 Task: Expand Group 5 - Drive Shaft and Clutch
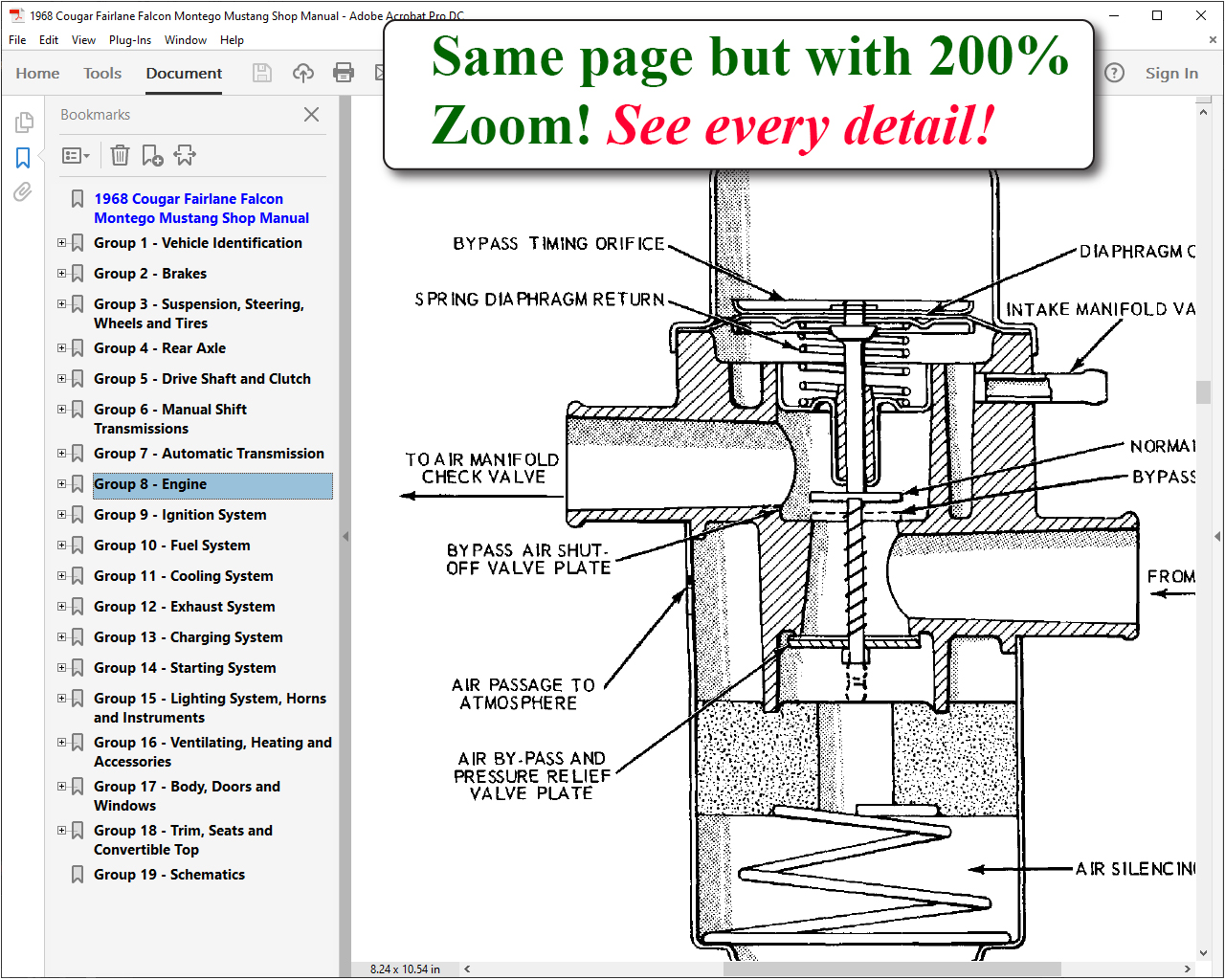pos(62,379)
